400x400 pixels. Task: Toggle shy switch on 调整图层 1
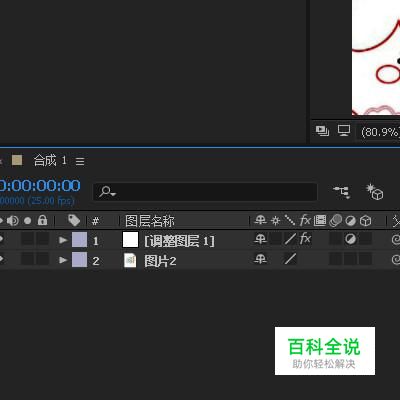260,239
